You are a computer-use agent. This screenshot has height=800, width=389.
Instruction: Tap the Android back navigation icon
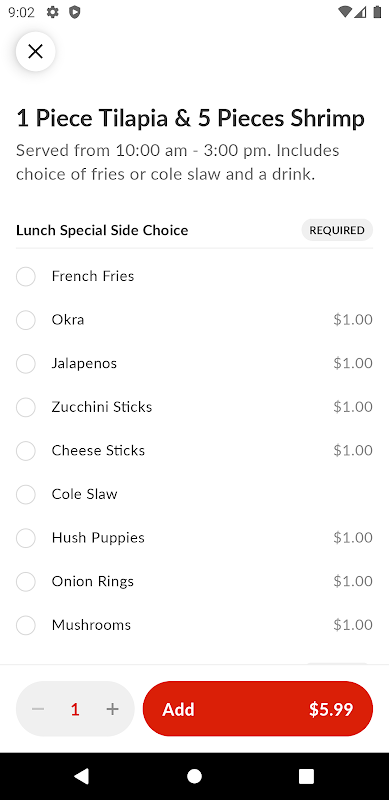[x=82, y=776]
